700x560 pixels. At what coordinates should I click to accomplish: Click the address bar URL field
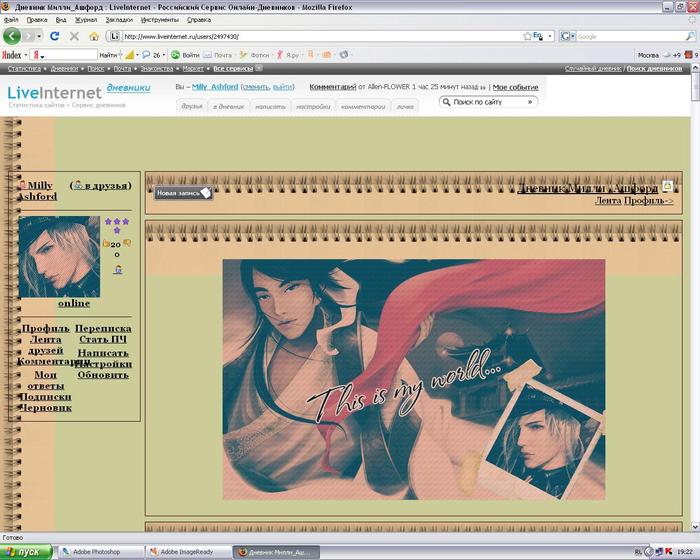pos(321,37)
